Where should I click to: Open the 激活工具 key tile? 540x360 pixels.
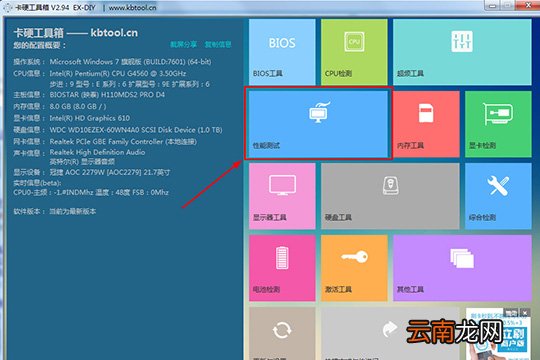coord(354,268)
